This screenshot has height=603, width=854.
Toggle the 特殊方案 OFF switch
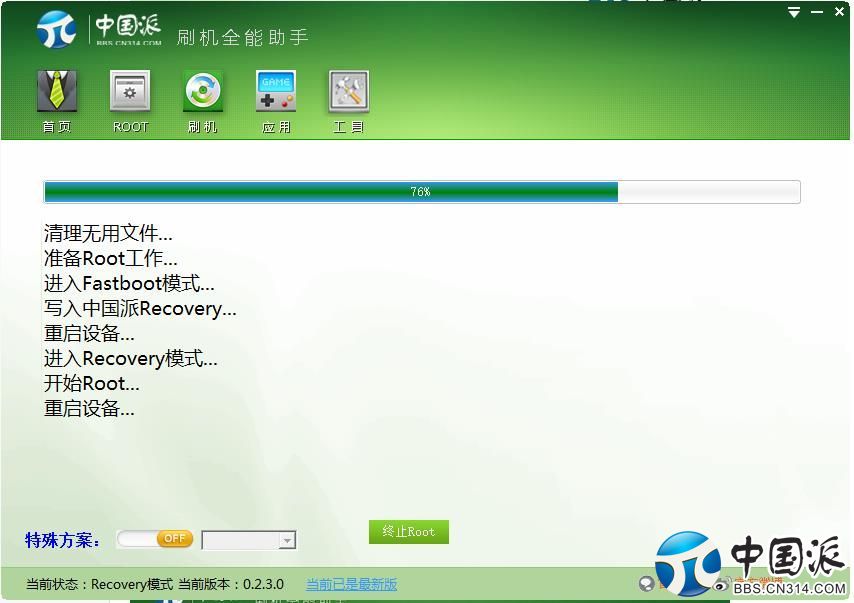[x=155, y=539]
